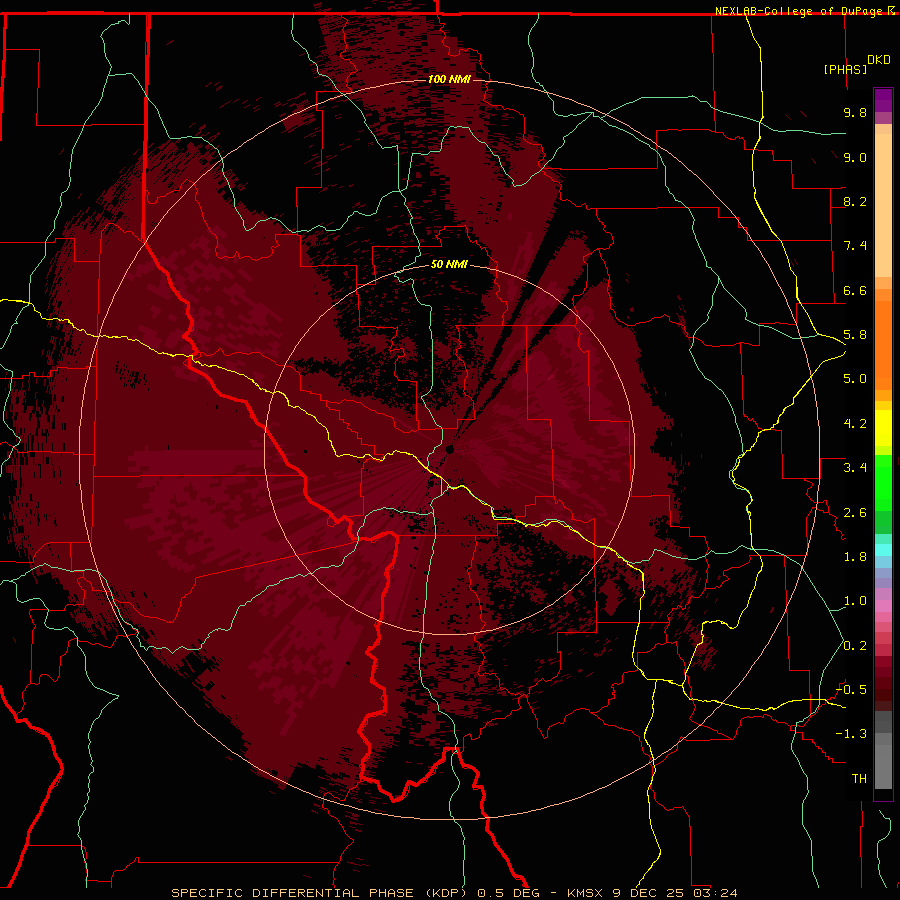Click the TH threshold label
The width and height of the screenshot is (900, 900).
coord(859,779)
